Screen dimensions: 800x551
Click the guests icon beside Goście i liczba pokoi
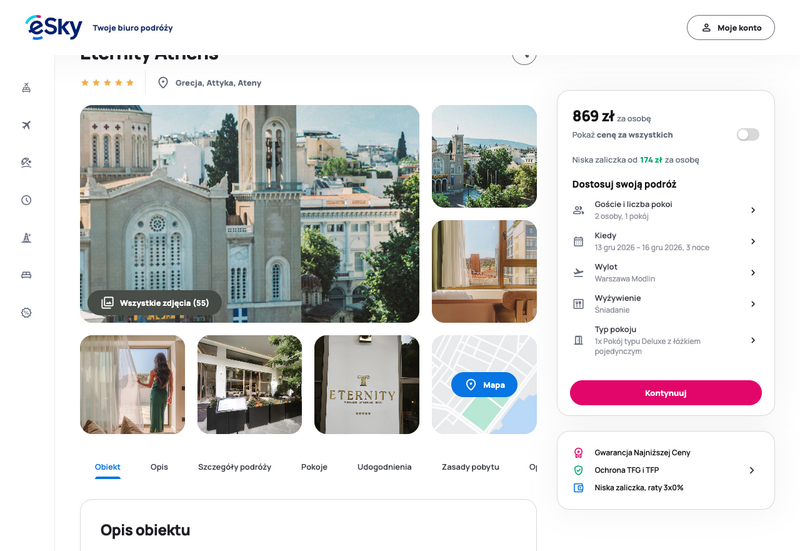(x=578, y=210)
